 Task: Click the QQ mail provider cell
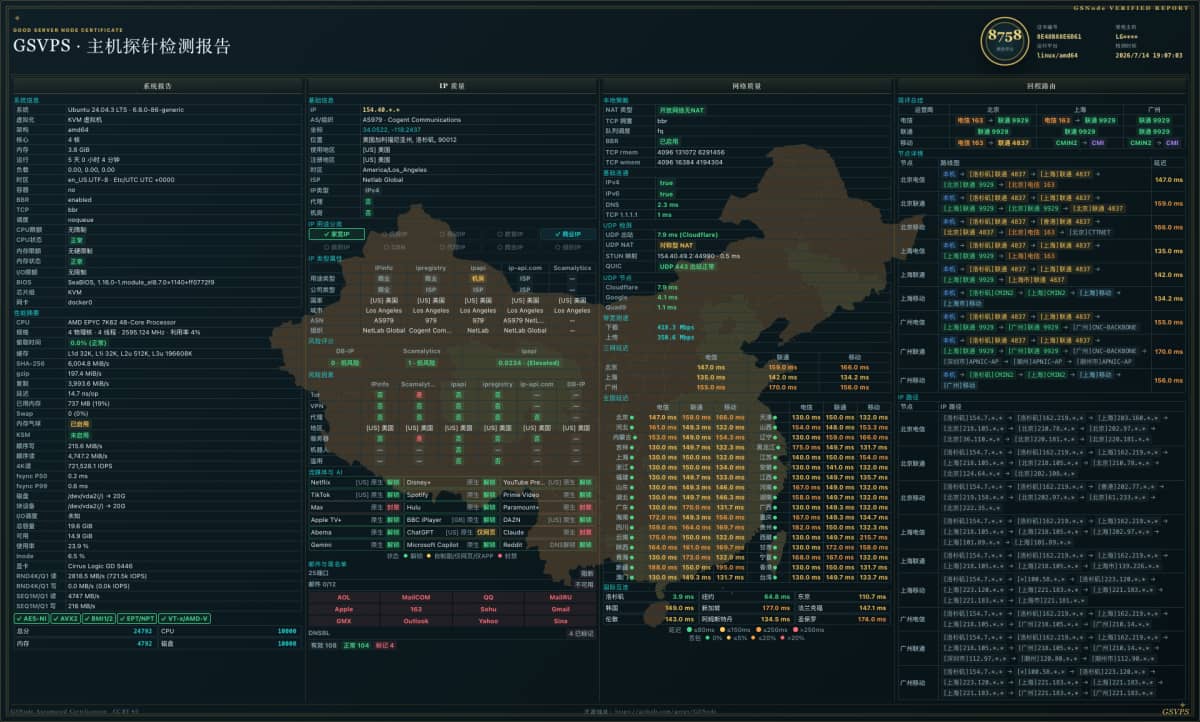(488, 597)
